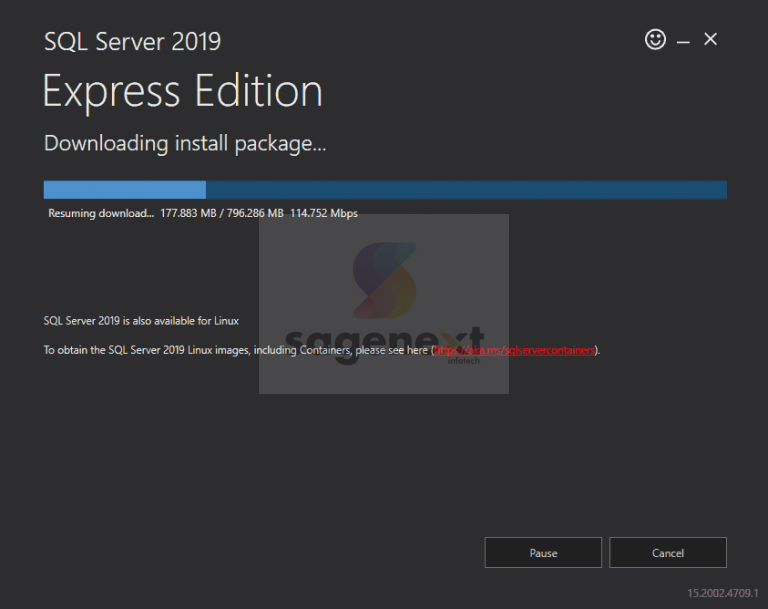
Task: Click the 'Express Edition' title
Action: pyautogui.click(x=183, y=91)
